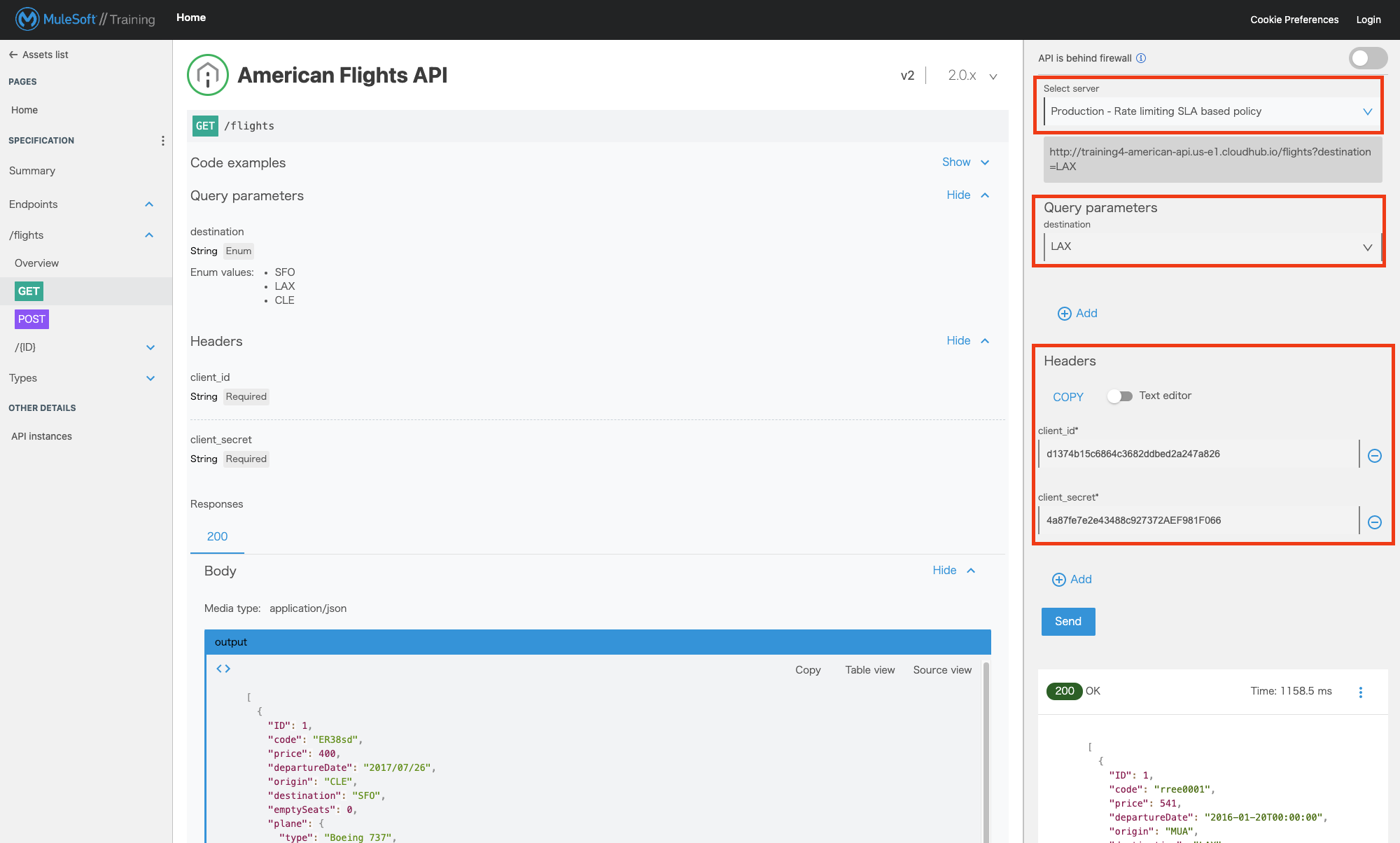This screenshot has height=843, width=1400.
Task: Remove the client_secret header using its minus icon
Action: (1374, 522)
